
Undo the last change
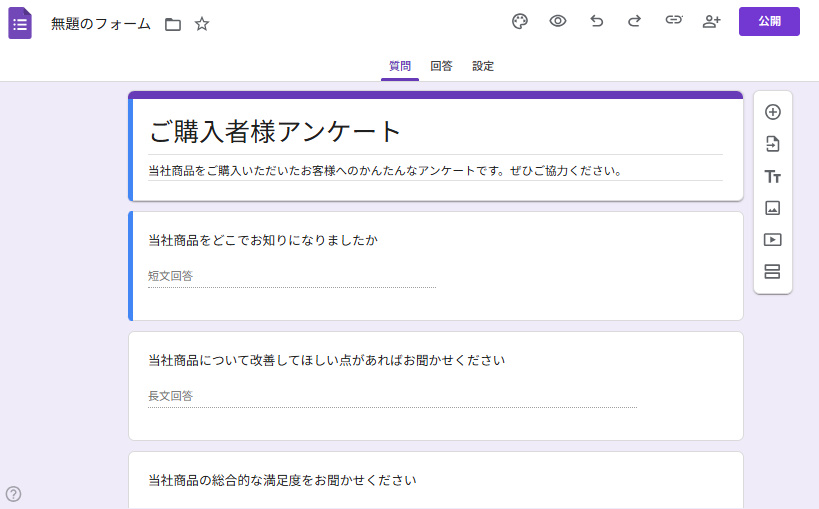click(x=597, y=21)
